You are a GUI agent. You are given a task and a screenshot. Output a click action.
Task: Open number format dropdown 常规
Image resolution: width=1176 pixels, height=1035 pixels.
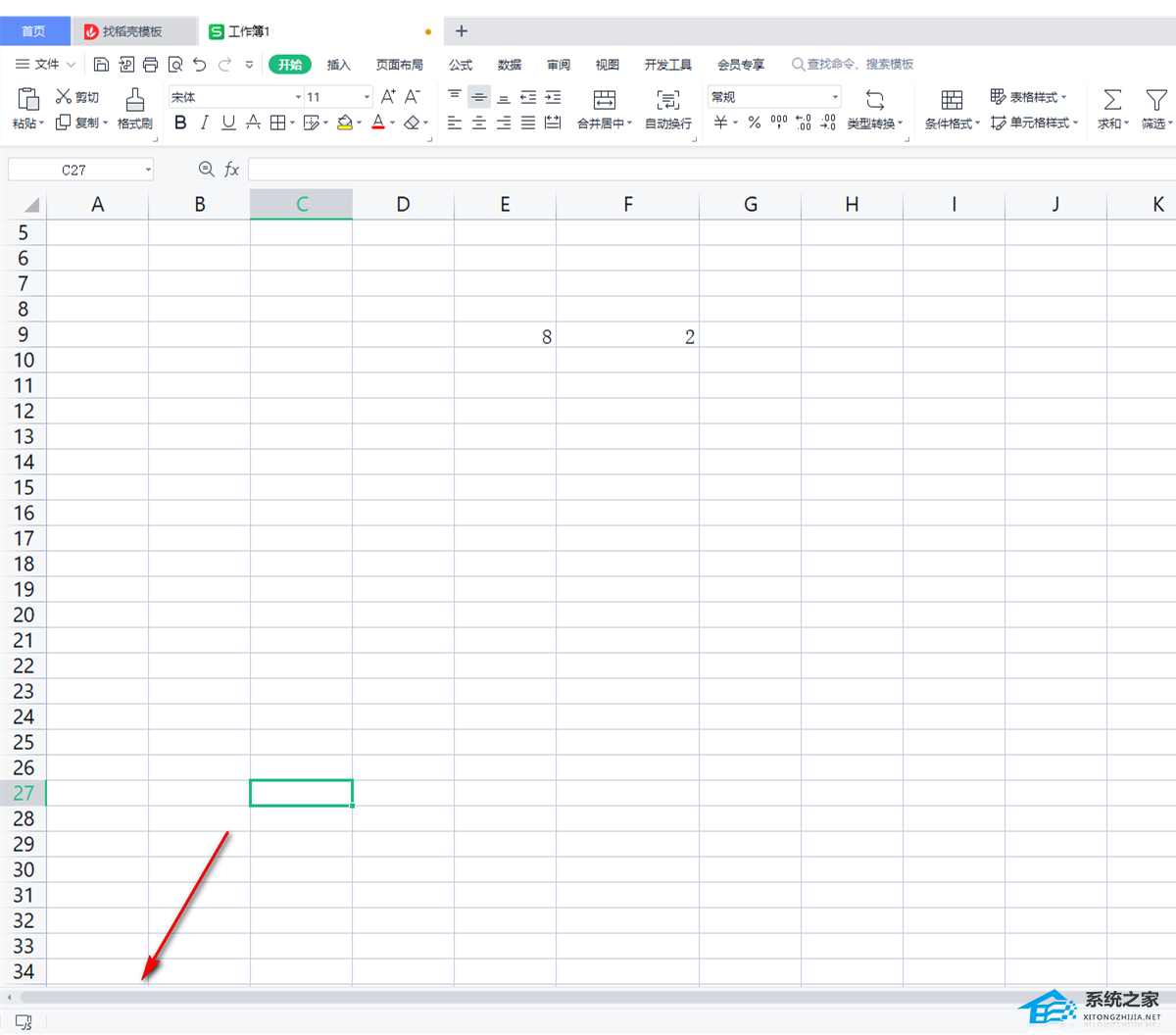[x=835, y=96]
